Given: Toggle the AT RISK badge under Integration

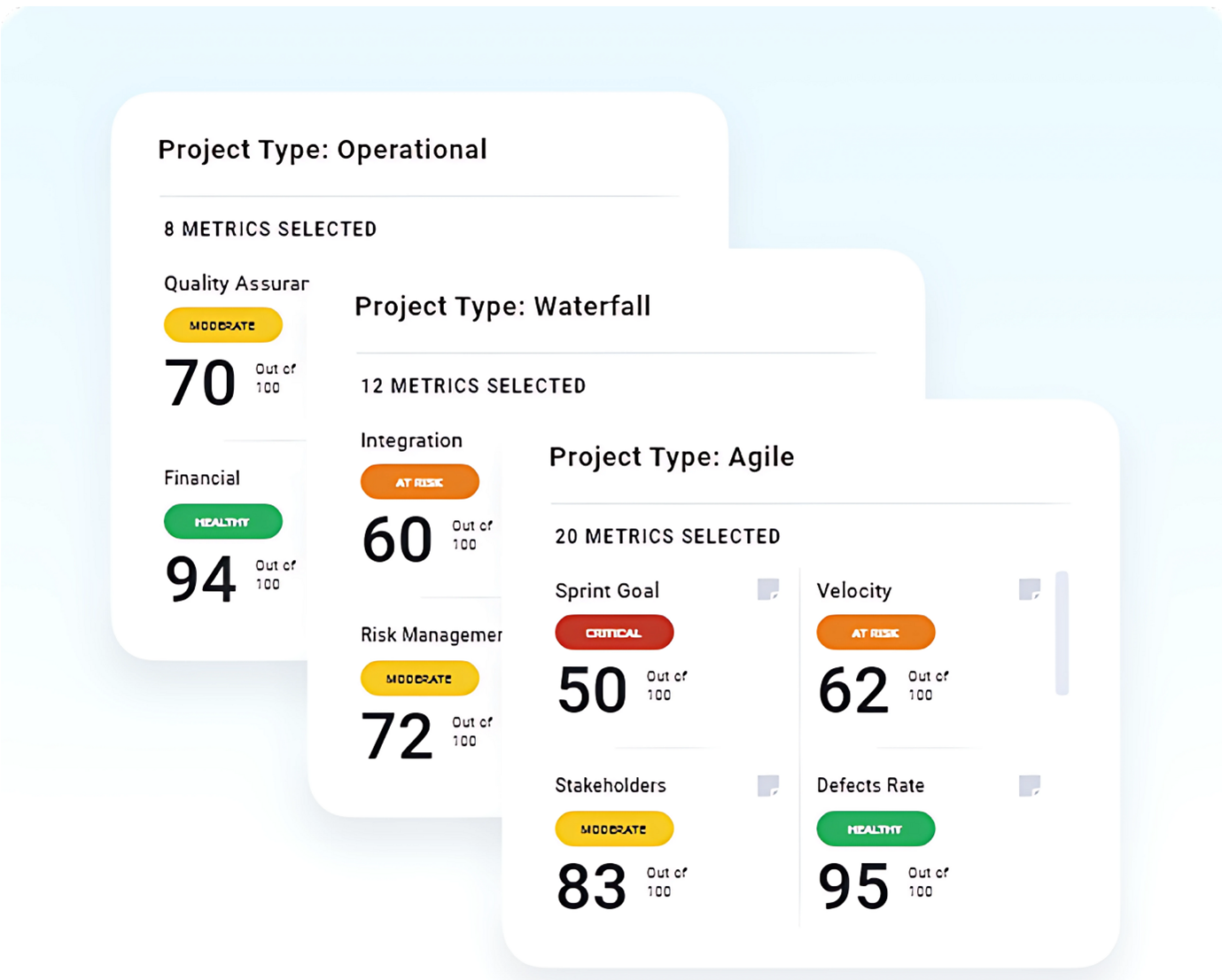Looking at the screenshot, I should tap(419, 481).
